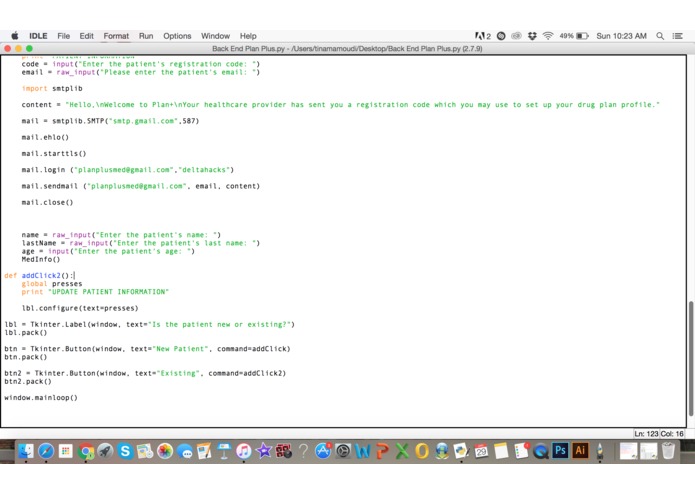The width and height of the screenshot is (695, 494).
Task: Open QuickTime Player from the dock
Action: coord(540,451)
